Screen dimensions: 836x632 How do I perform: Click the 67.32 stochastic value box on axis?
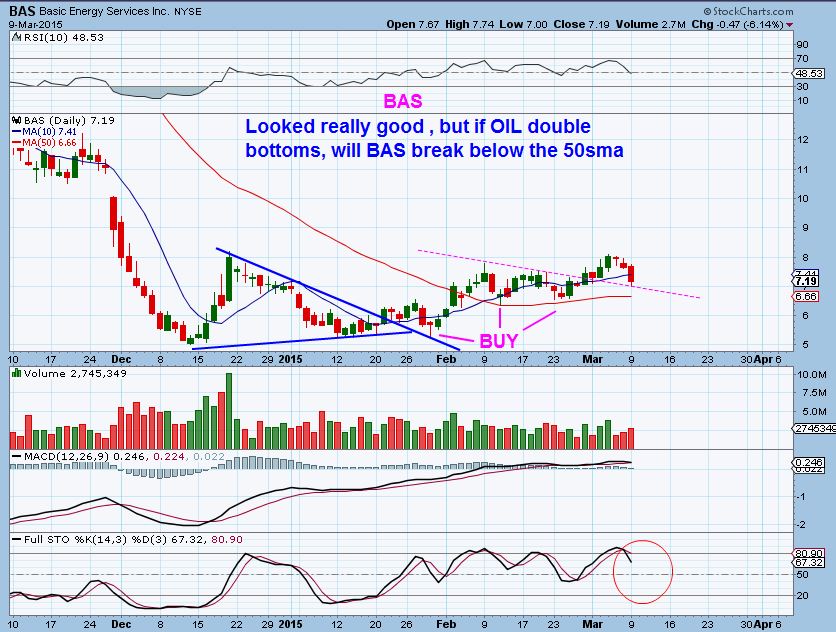(809, 563)
